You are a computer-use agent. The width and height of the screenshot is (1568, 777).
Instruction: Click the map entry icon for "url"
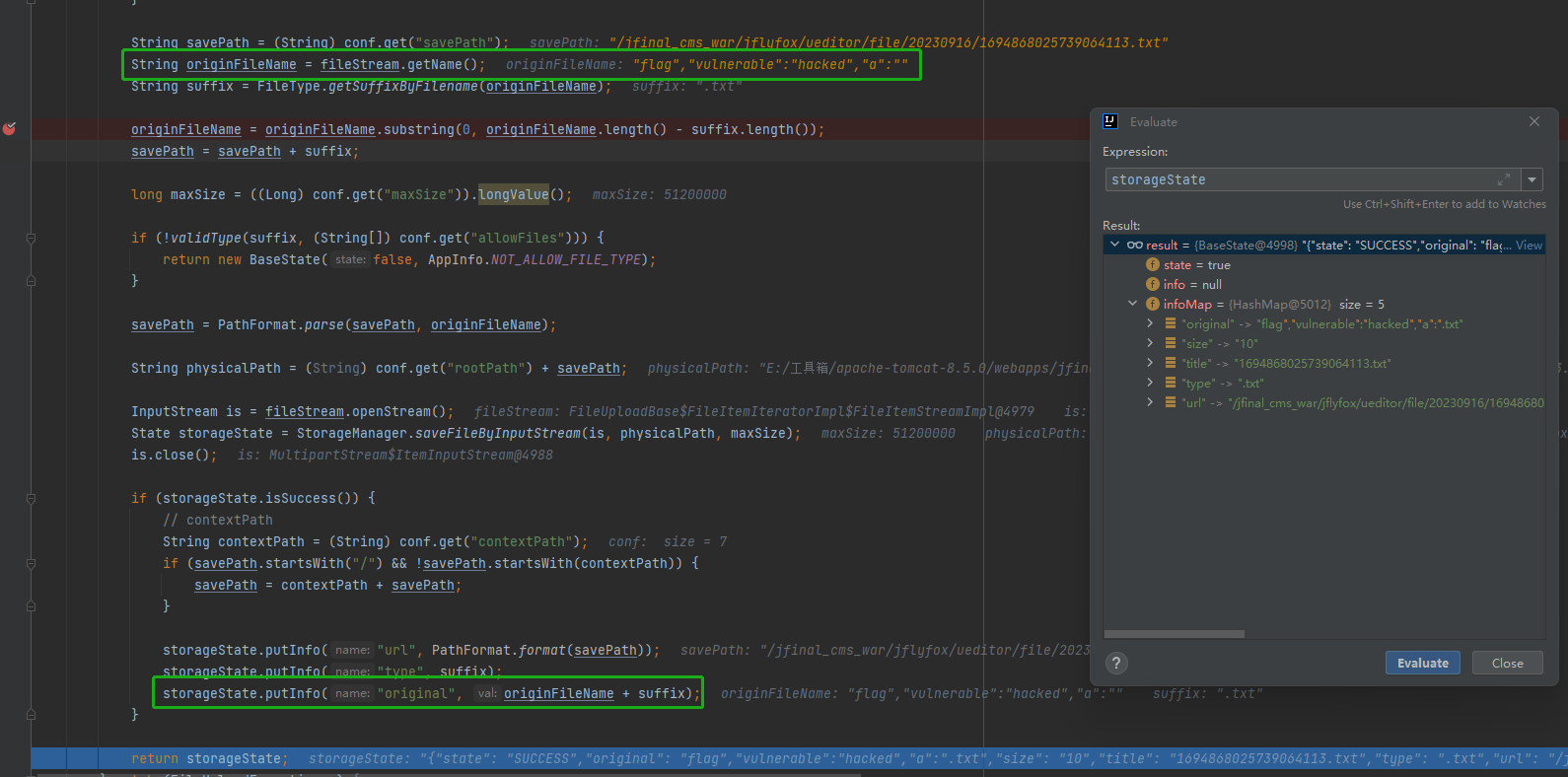pyautogui.click(x=1171, y=402)
